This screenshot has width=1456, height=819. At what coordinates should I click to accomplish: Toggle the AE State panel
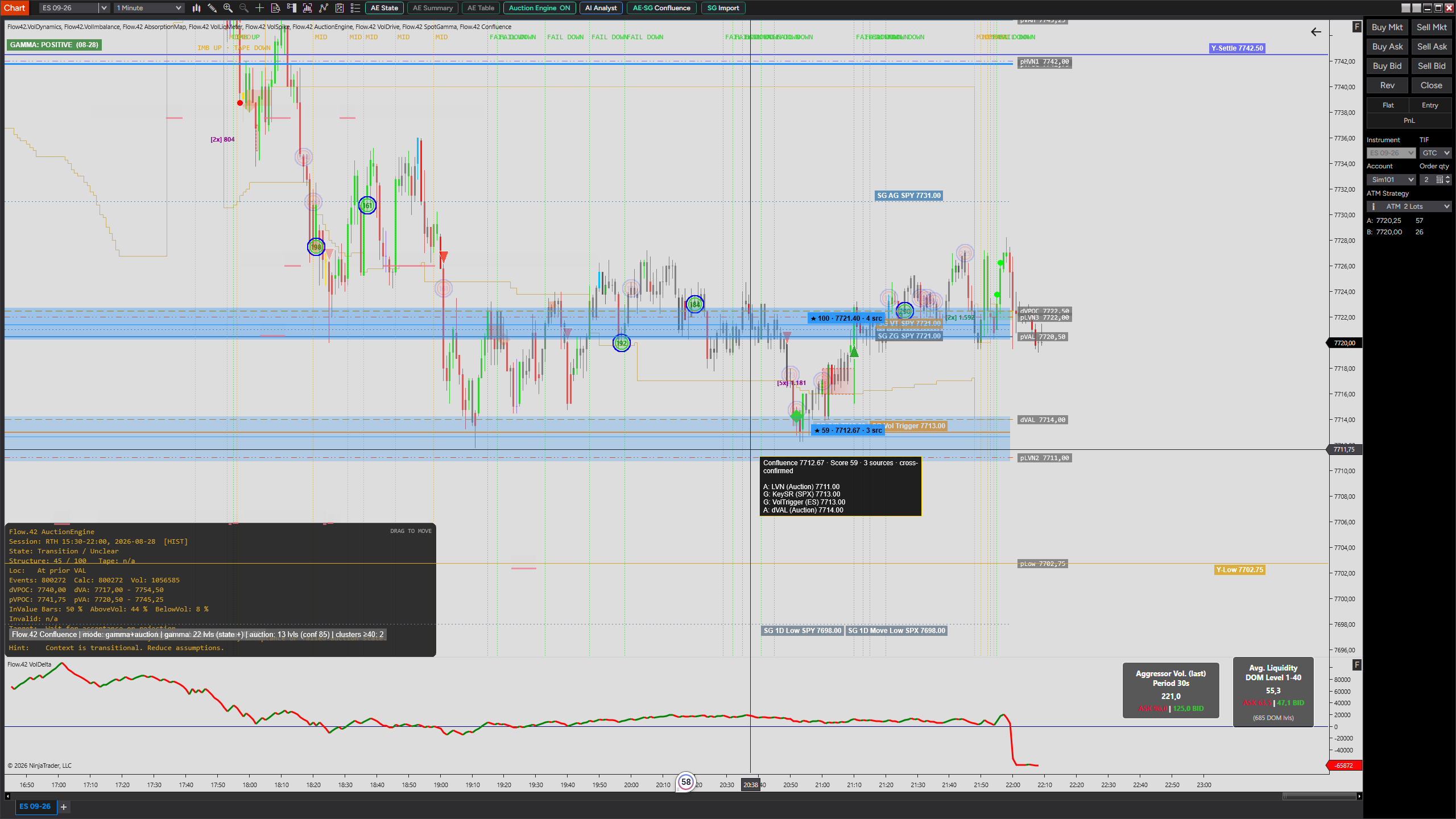384,8
